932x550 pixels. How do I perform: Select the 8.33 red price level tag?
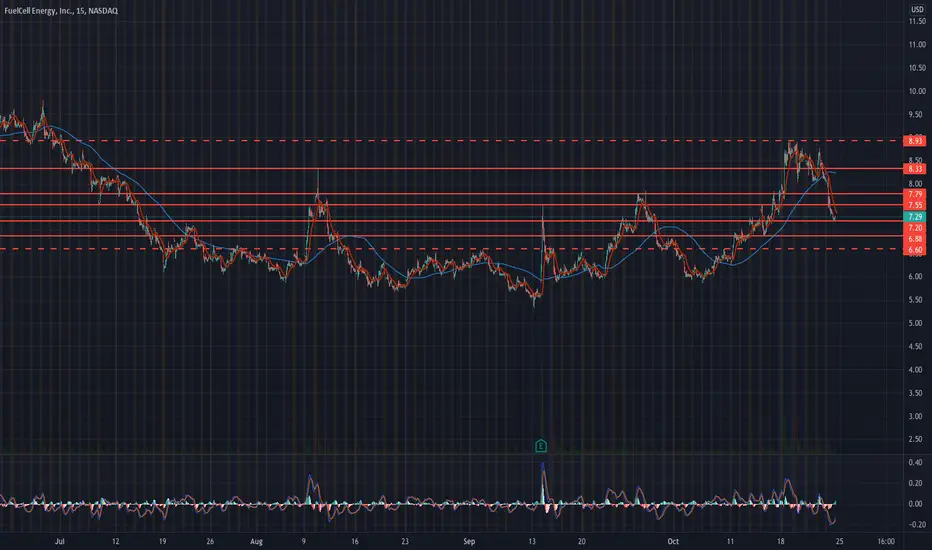(x=915, y=169)
